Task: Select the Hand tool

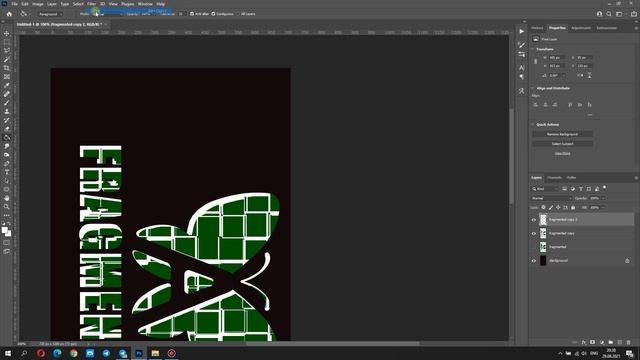Action: [x=7, y=198]
